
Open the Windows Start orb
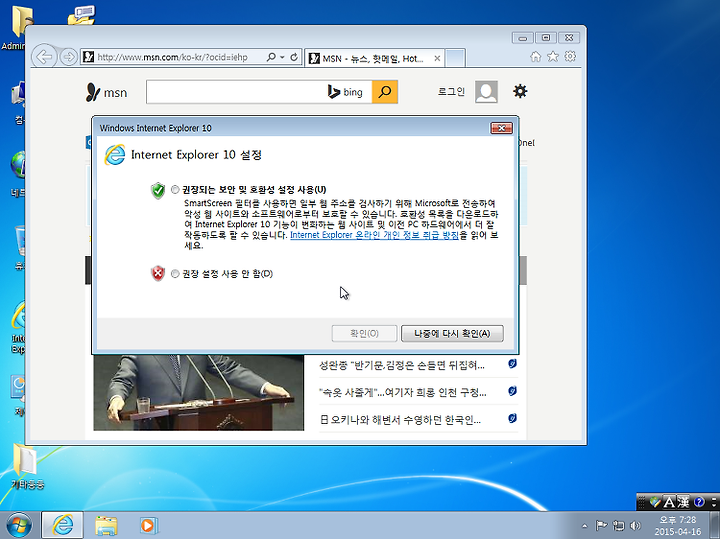pyautogui.click(x=19, y=525)
